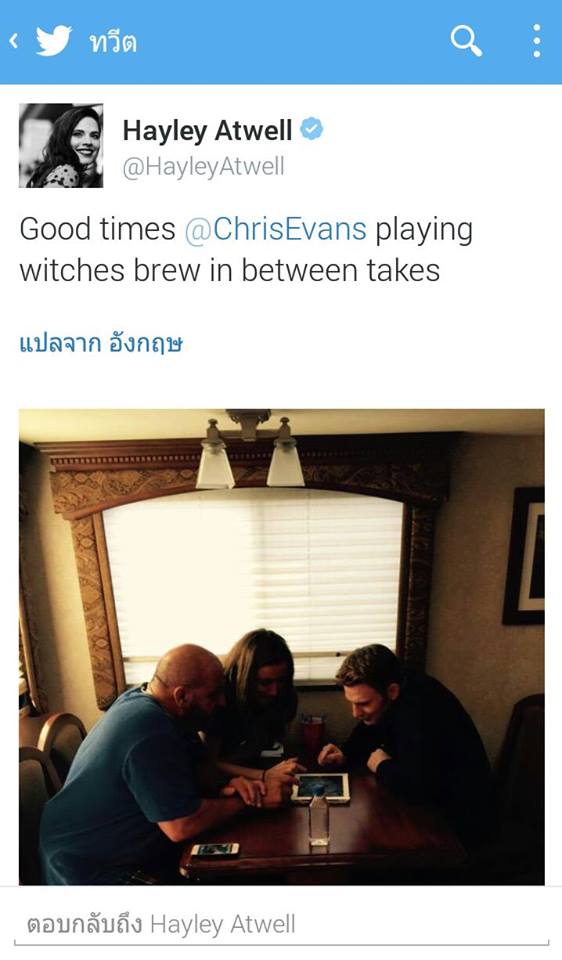Open Hayley Atwell's profile picture
This screenshot has height=960, width=562.
(61, 145)
